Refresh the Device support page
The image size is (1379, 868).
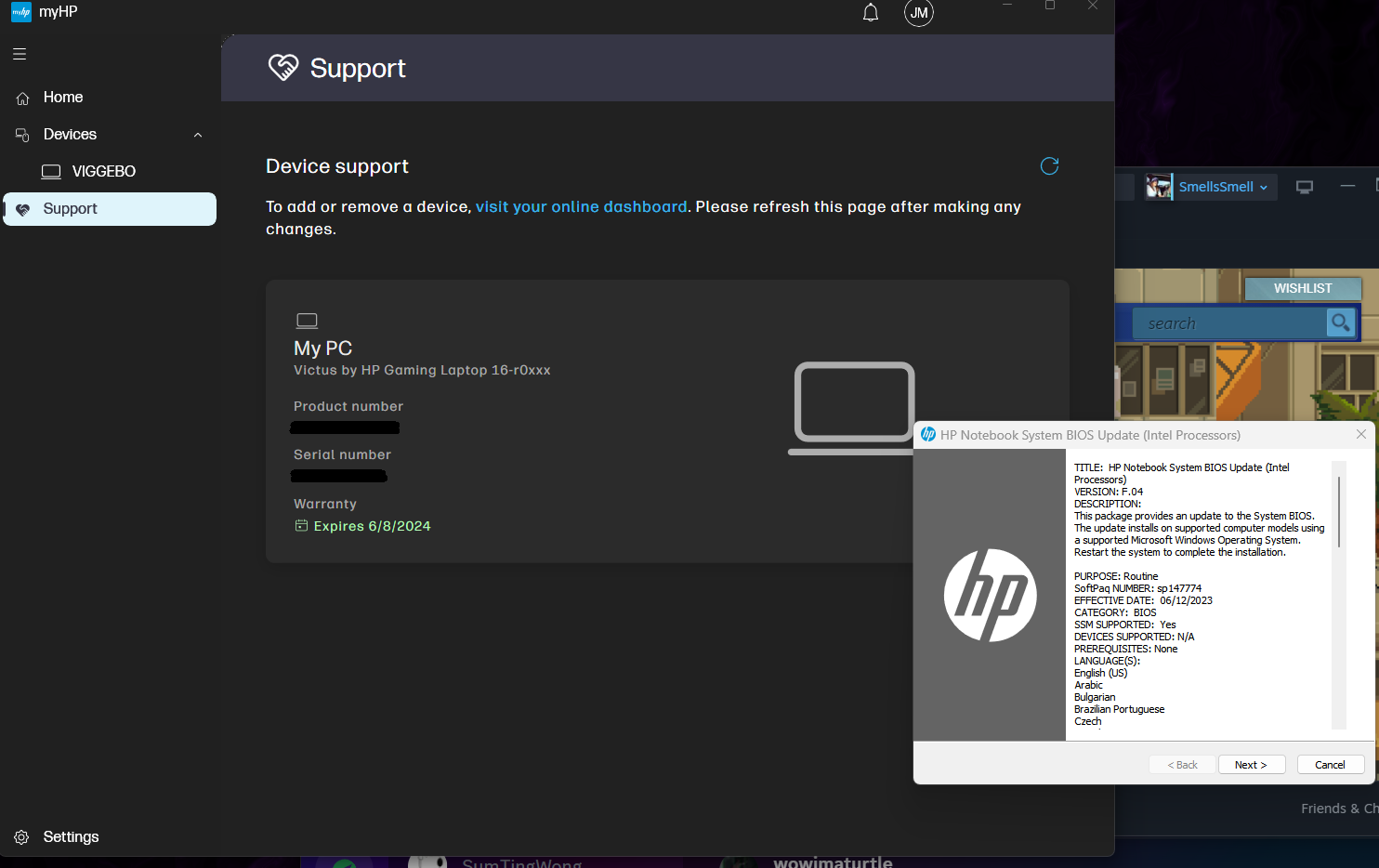pos(1050,166)
